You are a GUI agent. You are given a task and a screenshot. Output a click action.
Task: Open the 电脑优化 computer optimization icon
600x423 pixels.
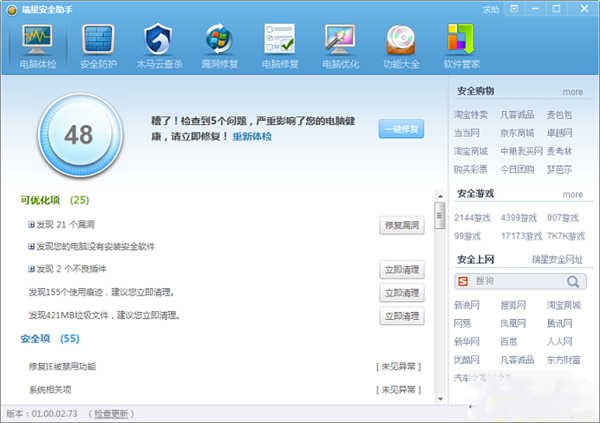[339, 43]
